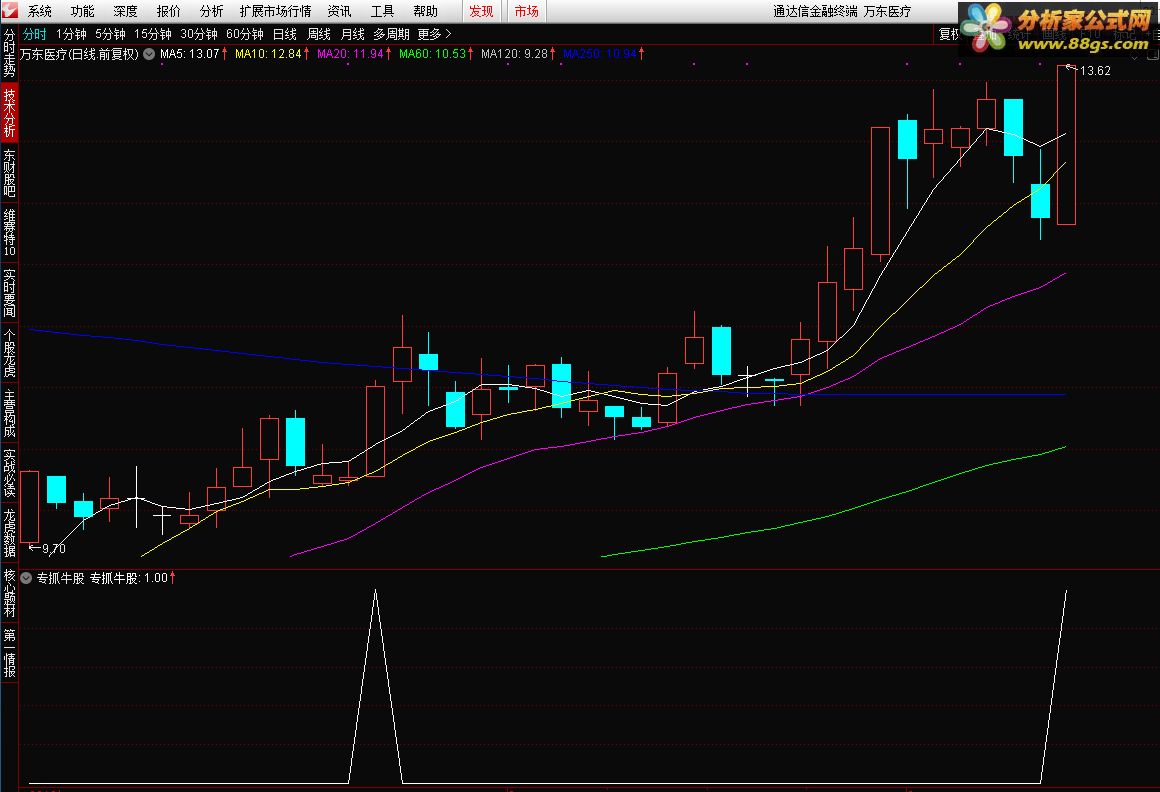
Task: Click MA60: 10.53 value label
Action: point(432,54)
